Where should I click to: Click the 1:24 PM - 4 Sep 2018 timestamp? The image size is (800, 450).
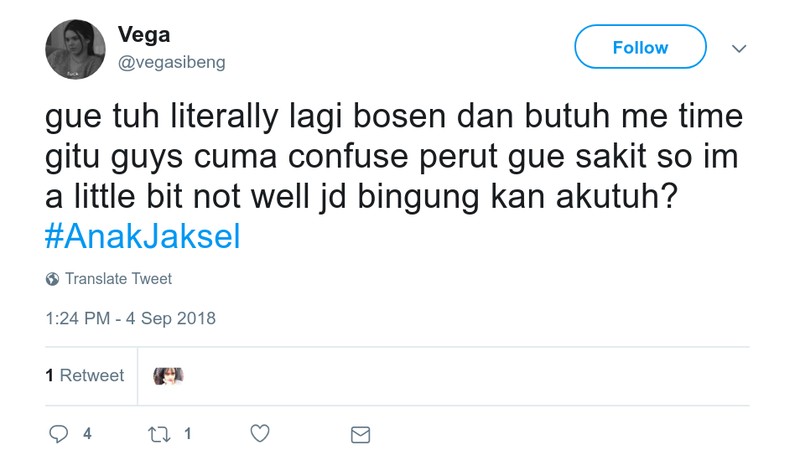(130, 319)
